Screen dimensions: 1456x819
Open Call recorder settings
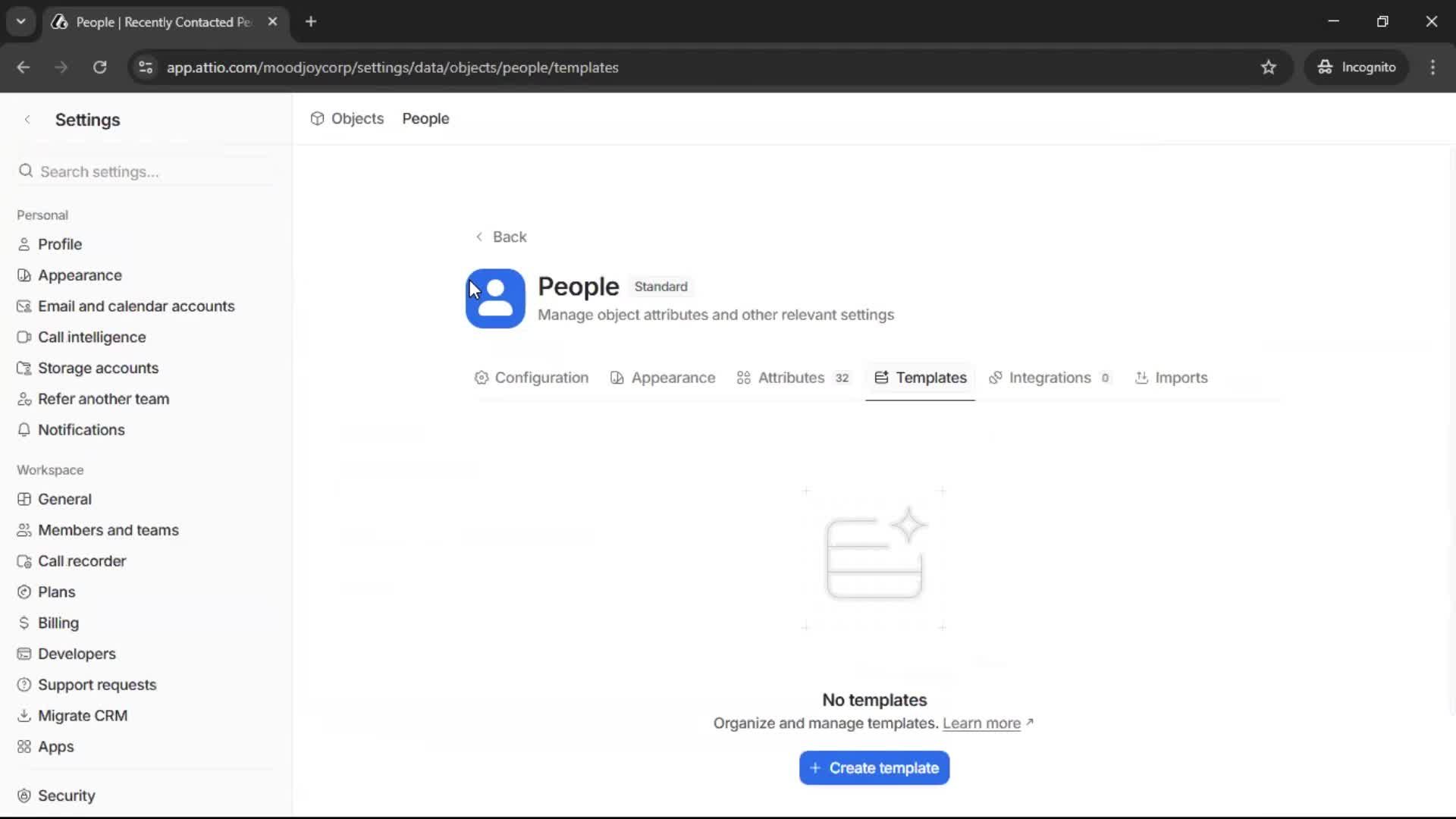click(x=82, y=561)
